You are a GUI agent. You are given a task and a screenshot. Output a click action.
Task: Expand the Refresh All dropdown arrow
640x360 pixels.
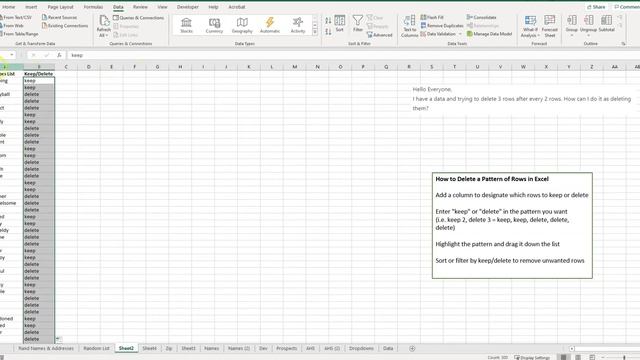click(107, 36)
